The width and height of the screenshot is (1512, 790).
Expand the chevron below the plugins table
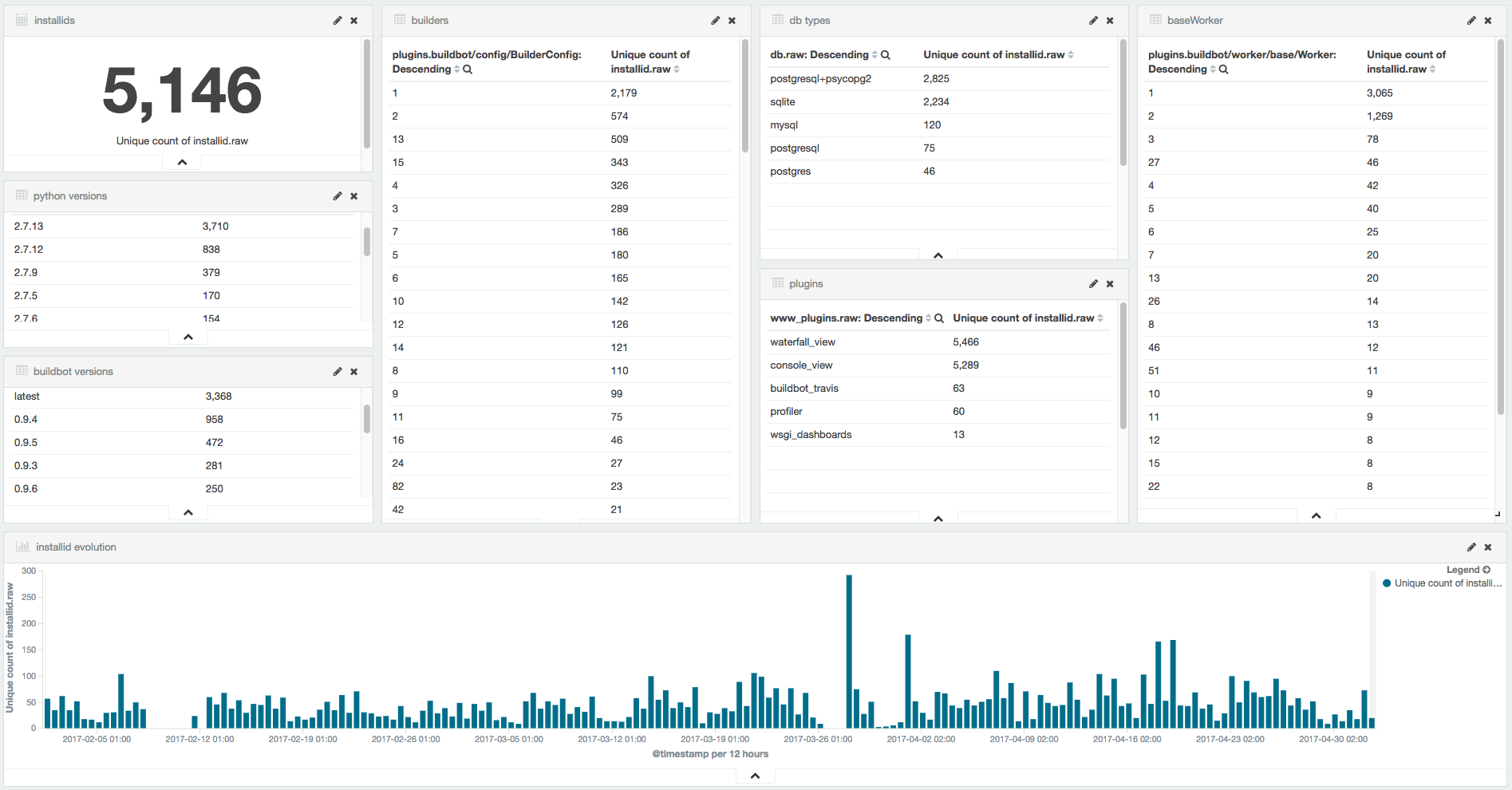[938, 519]
